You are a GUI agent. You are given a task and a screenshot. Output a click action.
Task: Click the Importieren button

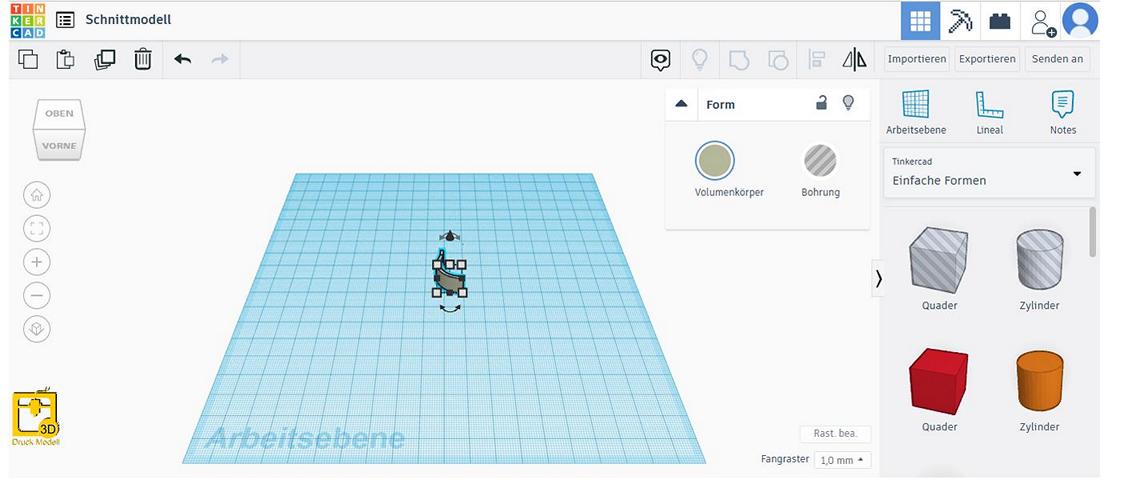[916, 59]
